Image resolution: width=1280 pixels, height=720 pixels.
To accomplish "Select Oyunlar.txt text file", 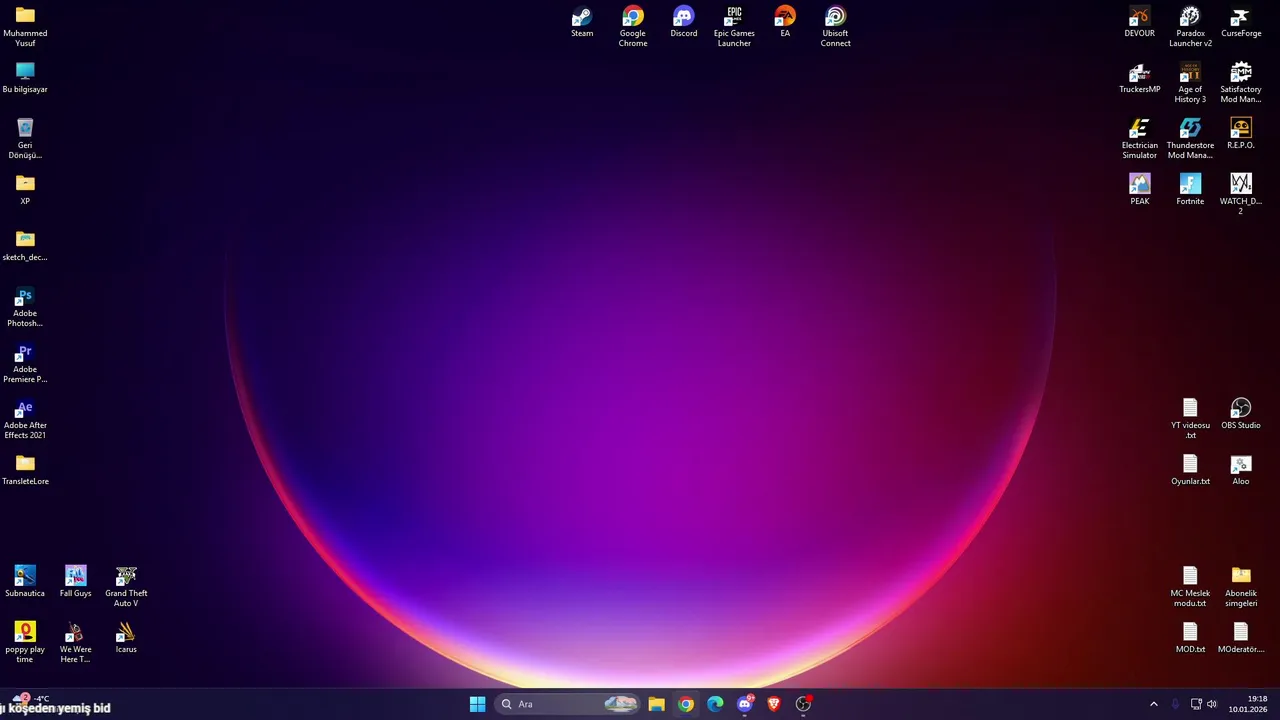I will click(1190, 470).
